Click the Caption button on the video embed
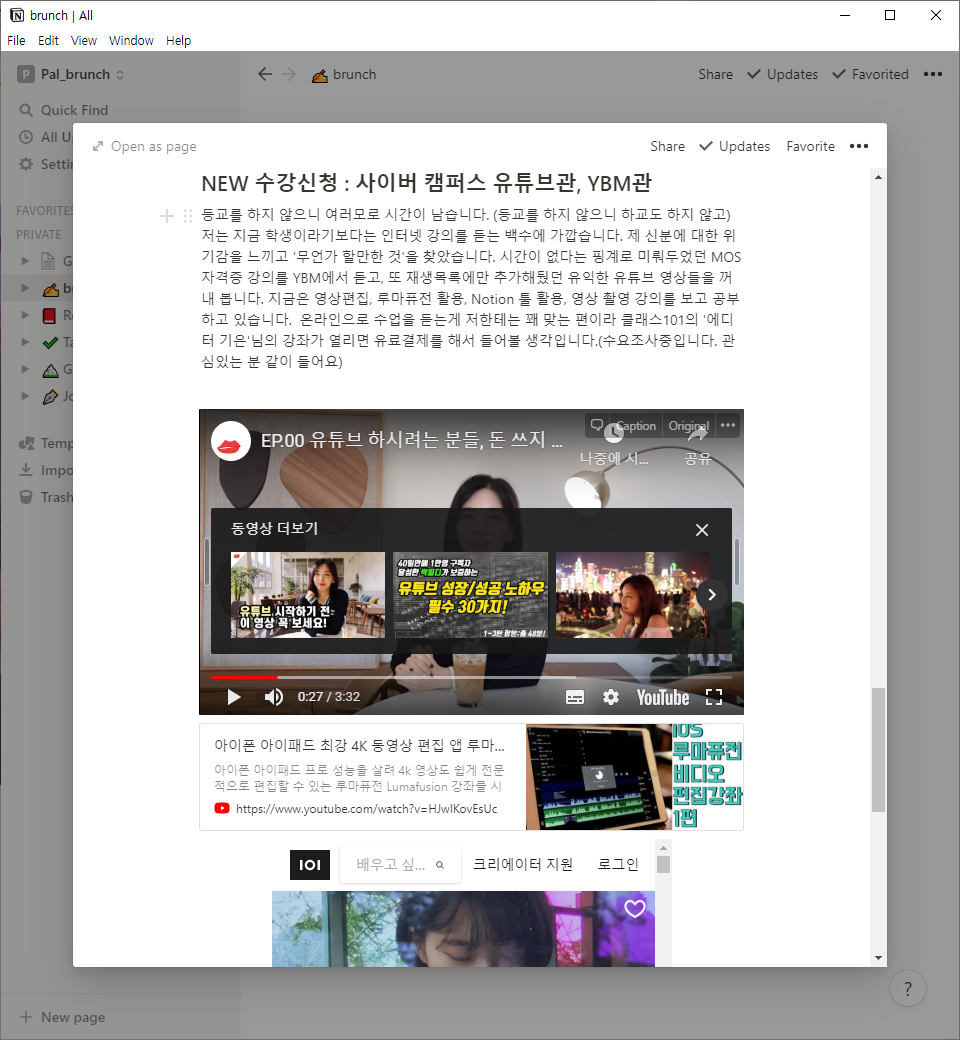 (x=636, y=426)
